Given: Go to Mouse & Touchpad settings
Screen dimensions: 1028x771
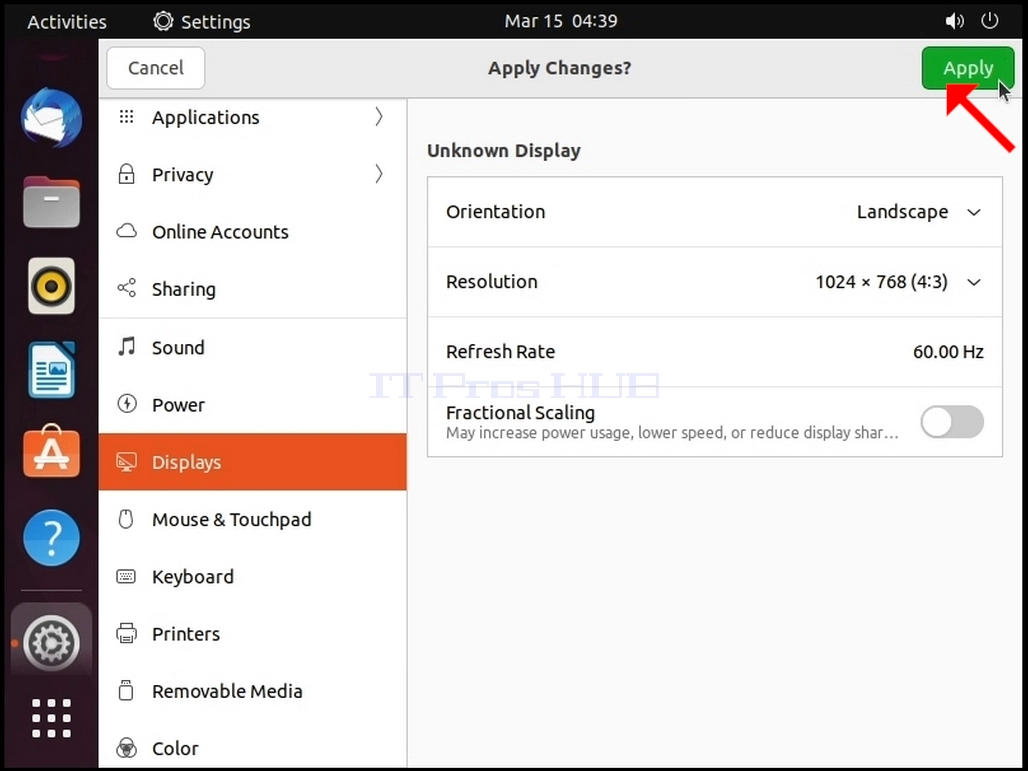Looking at the screenshot, I should click(x=252, y=519).
